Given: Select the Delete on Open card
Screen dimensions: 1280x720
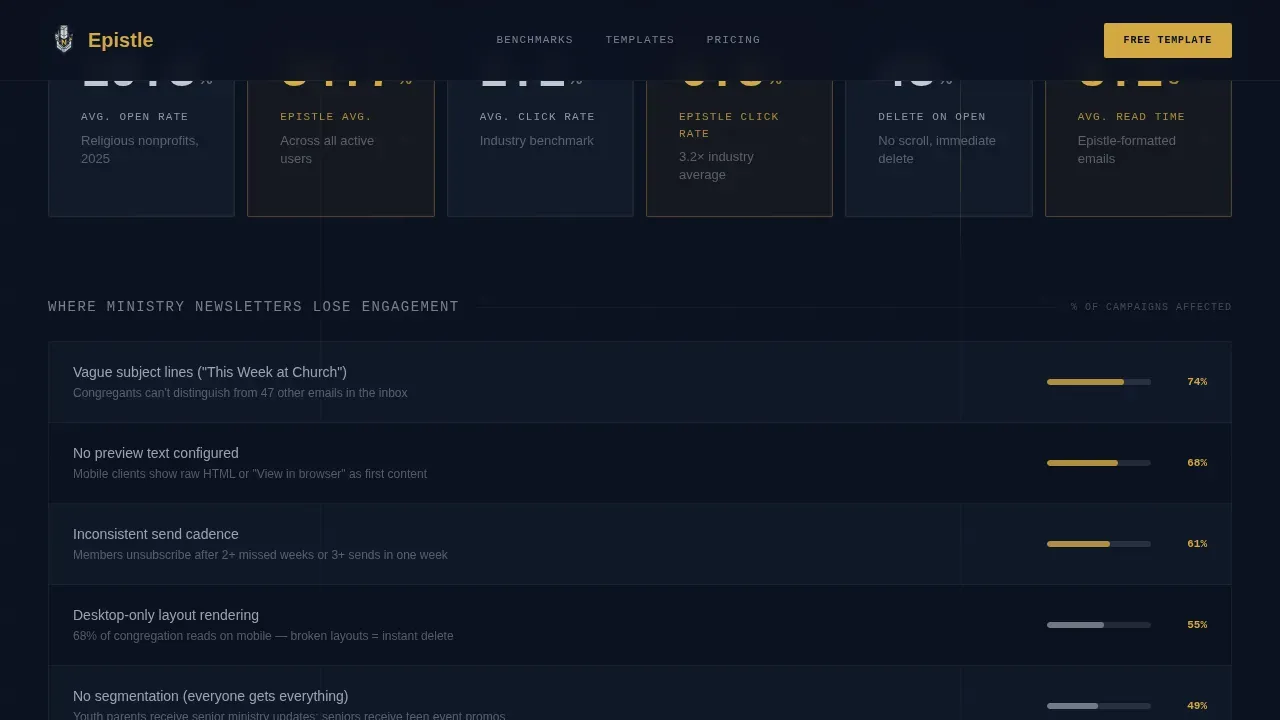Looking at the screenshot, I should [939, 148].
